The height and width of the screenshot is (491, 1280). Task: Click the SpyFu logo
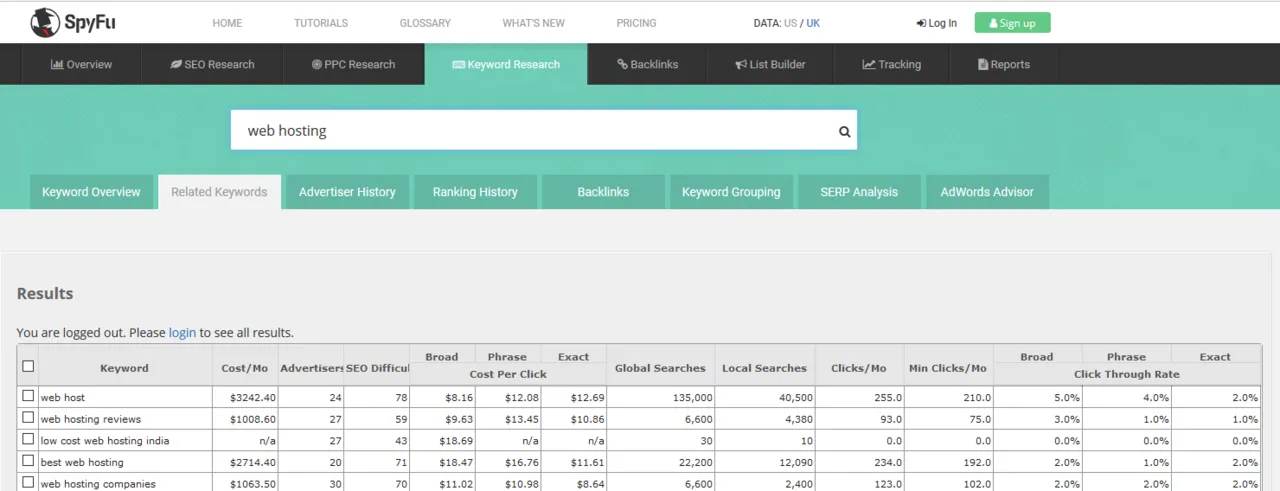pyautogui.click(x=73, y=22)
